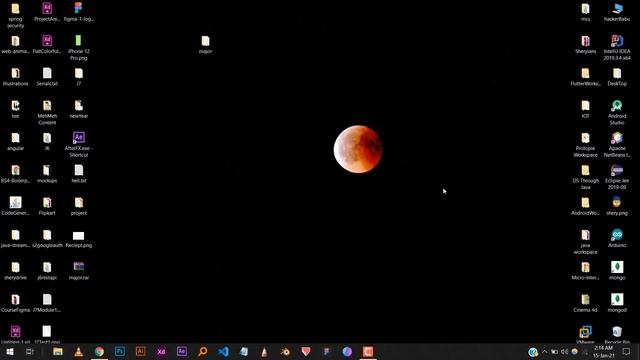Open the volume control in system tray

pyautogui.click(x=564, y=351)
